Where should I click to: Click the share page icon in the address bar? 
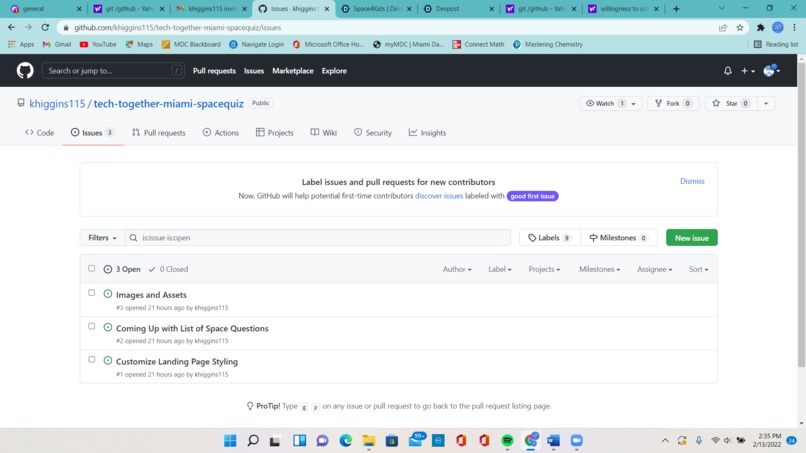[x=723, y=28]
